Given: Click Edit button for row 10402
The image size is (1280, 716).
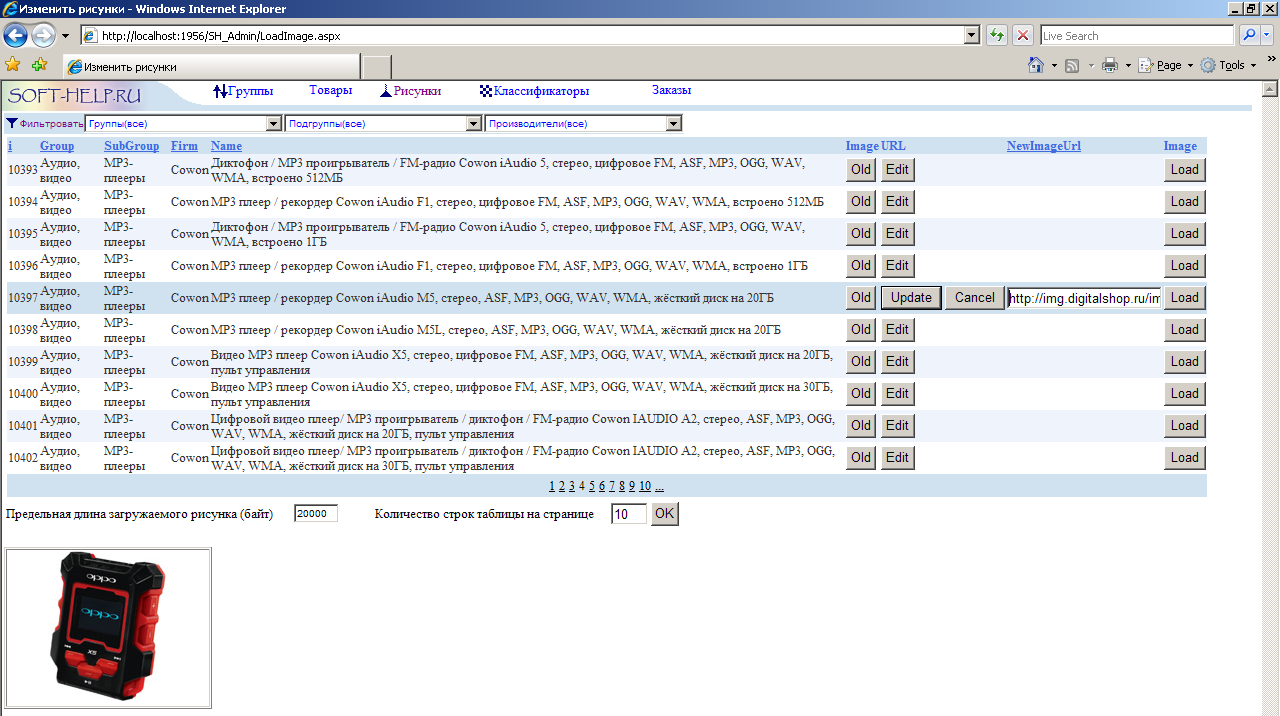Looking at the screenshot, I should (x=897, y=458).
